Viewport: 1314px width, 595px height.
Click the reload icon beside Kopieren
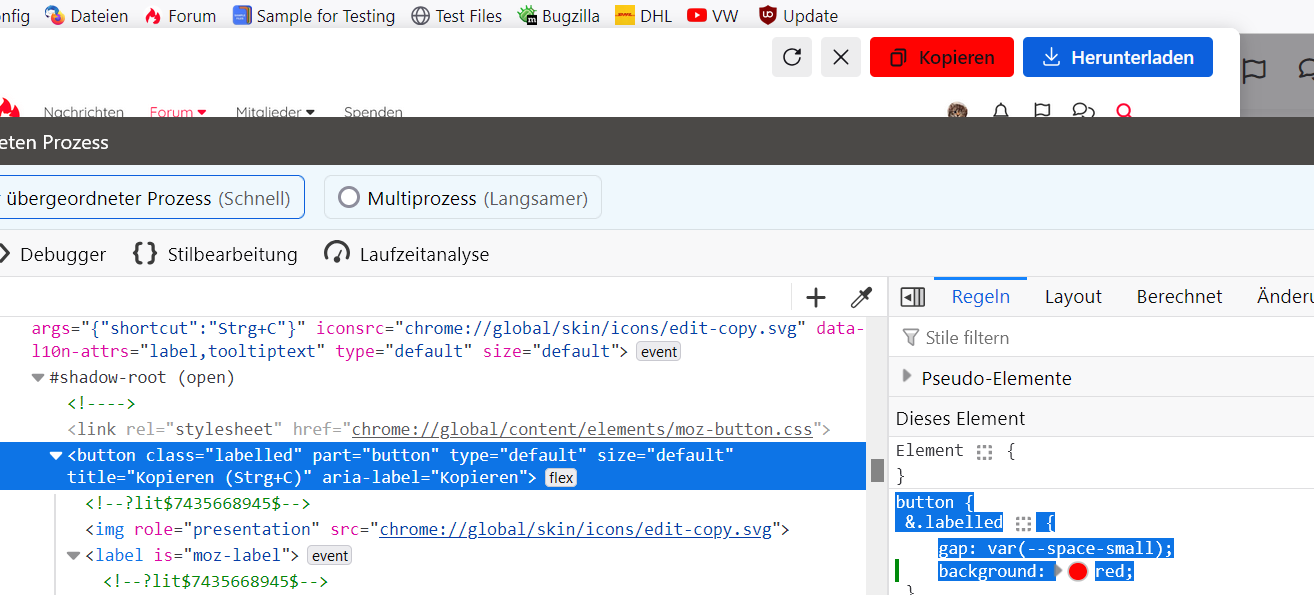pos(791,57)
